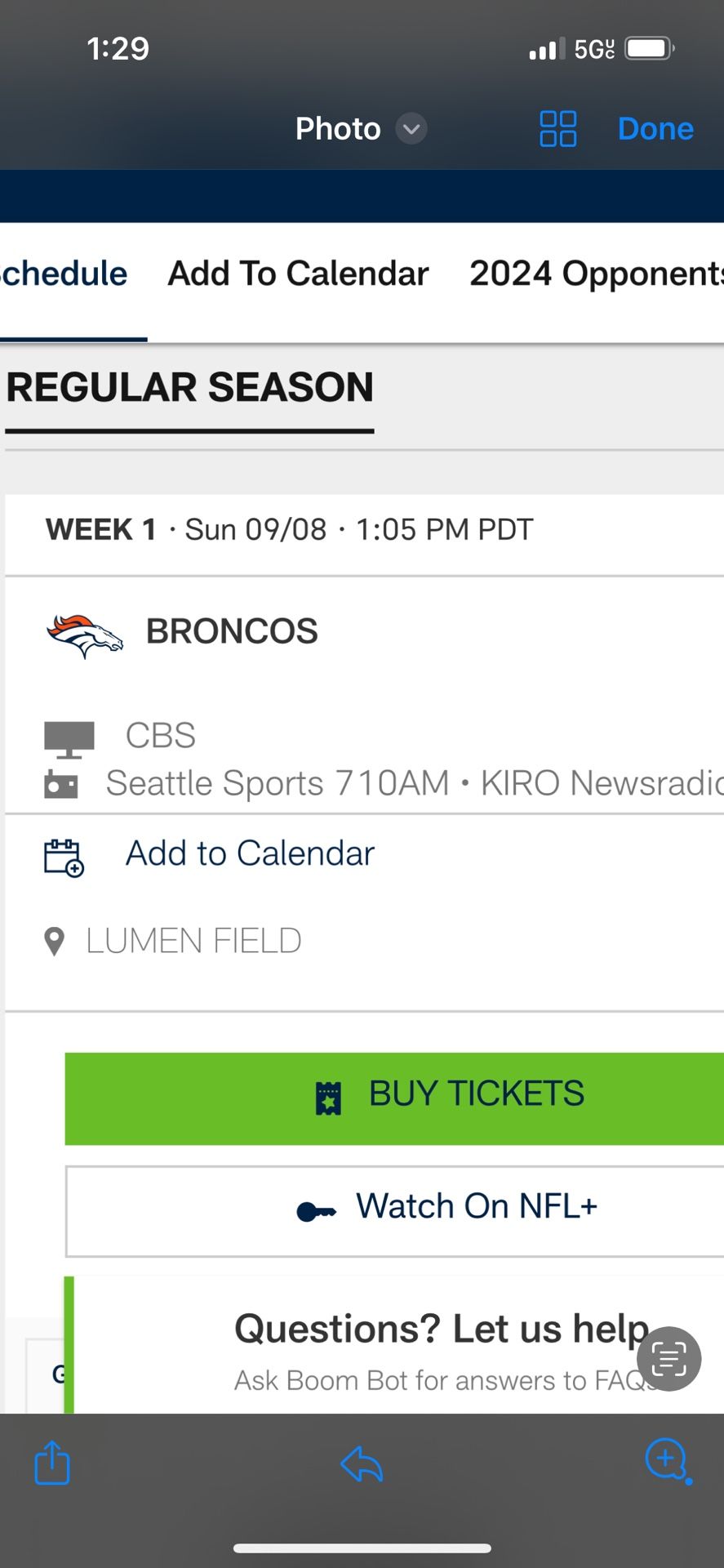The image size is (724, 1568).
Task: Switch to the Schedule tab
Action: (x=64, y=274)
